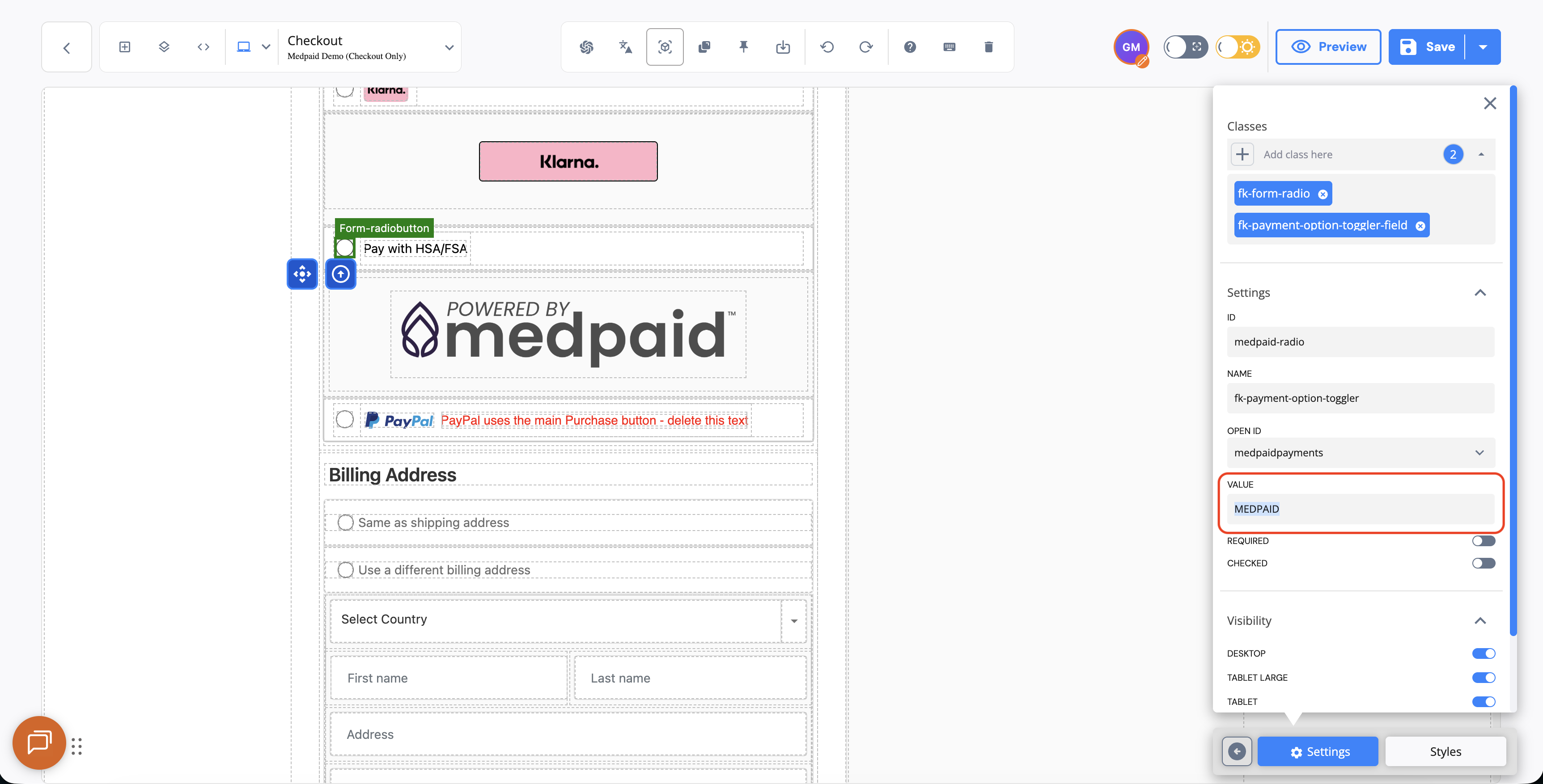Viewport: 1543px width, 784px height.
Task: Click the pin icon in toolbar
Action: pos(743,46)
